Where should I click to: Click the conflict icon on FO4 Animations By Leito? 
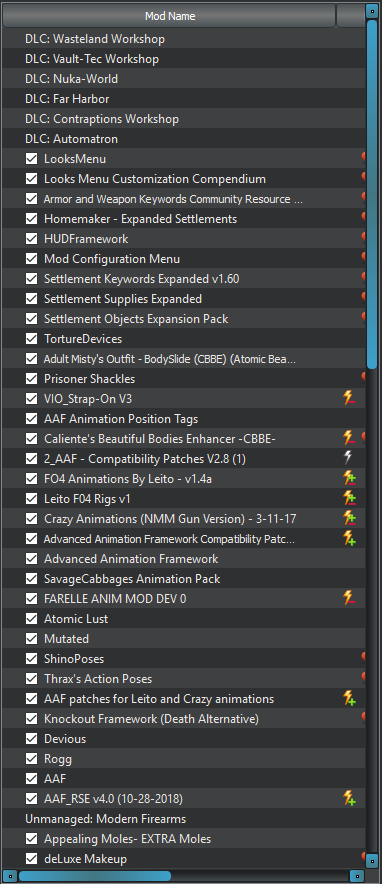coord(349,479)
